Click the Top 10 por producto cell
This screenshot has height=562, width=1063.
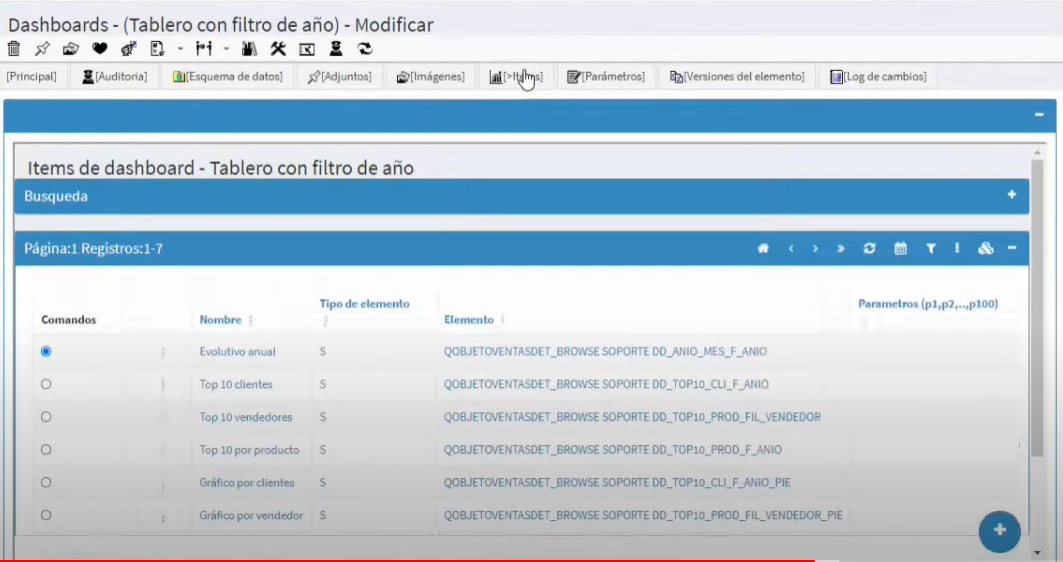(x=249, y=450)
